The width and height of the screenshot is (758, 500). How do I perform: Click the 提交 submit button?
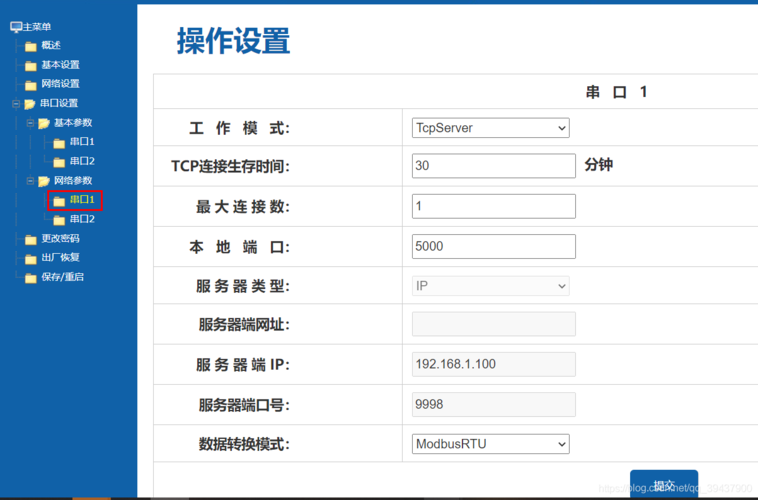[x=664, y=484]
